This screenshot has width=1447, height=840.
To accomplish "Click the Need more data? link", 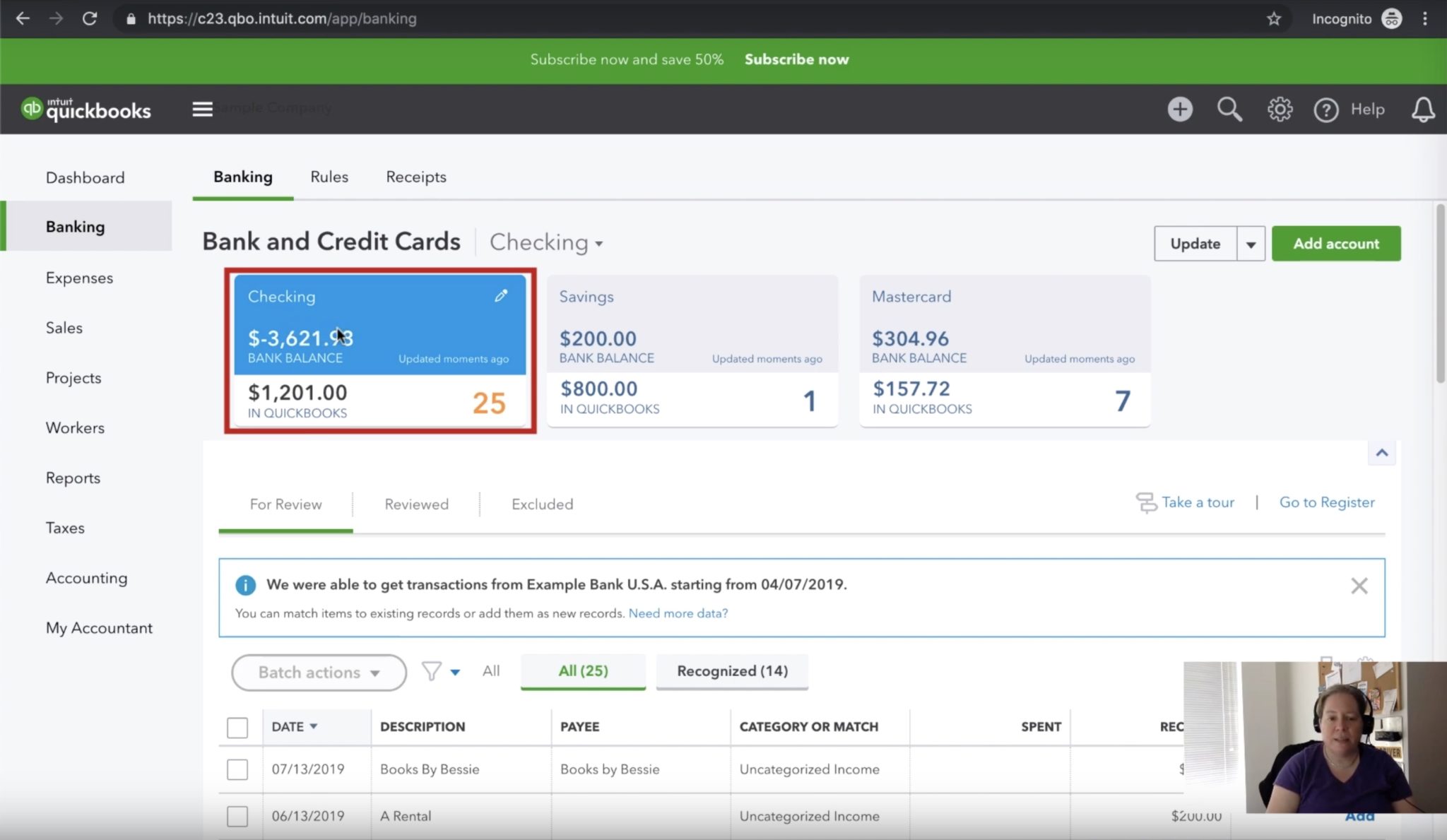I will (x=678, y=613).
